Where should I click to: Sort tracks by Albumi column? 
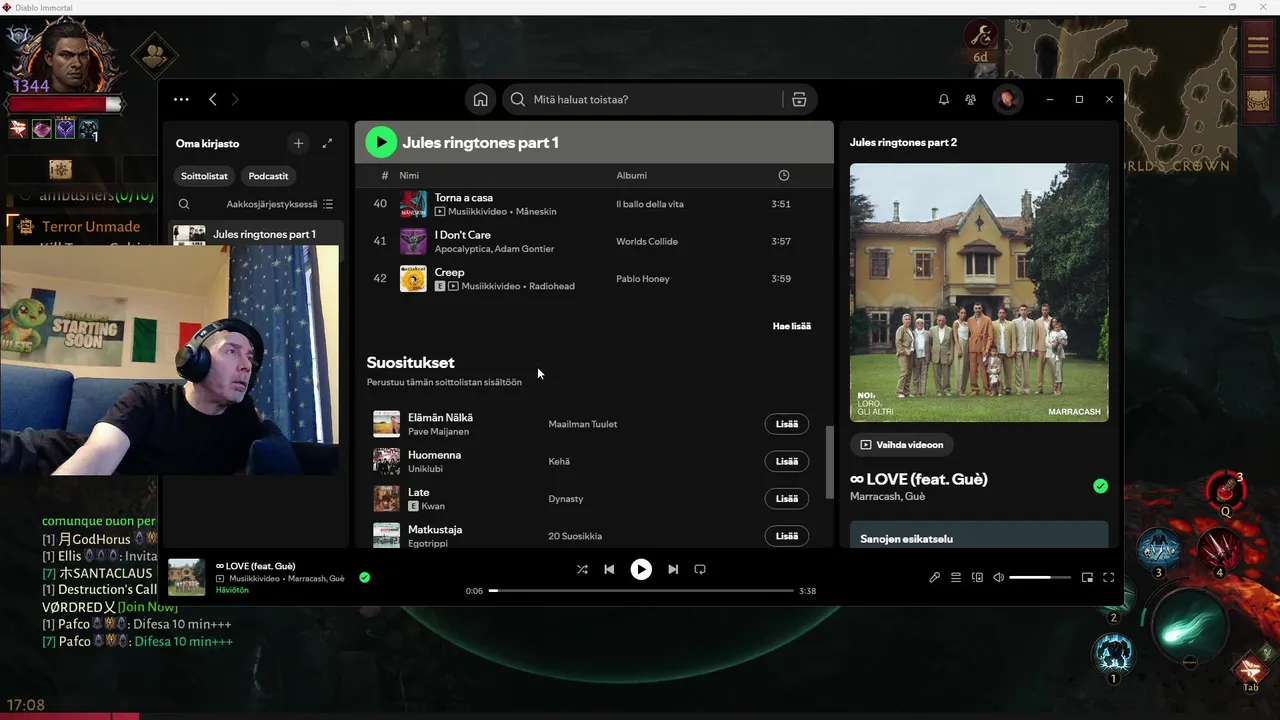click(x=631, y=175)
